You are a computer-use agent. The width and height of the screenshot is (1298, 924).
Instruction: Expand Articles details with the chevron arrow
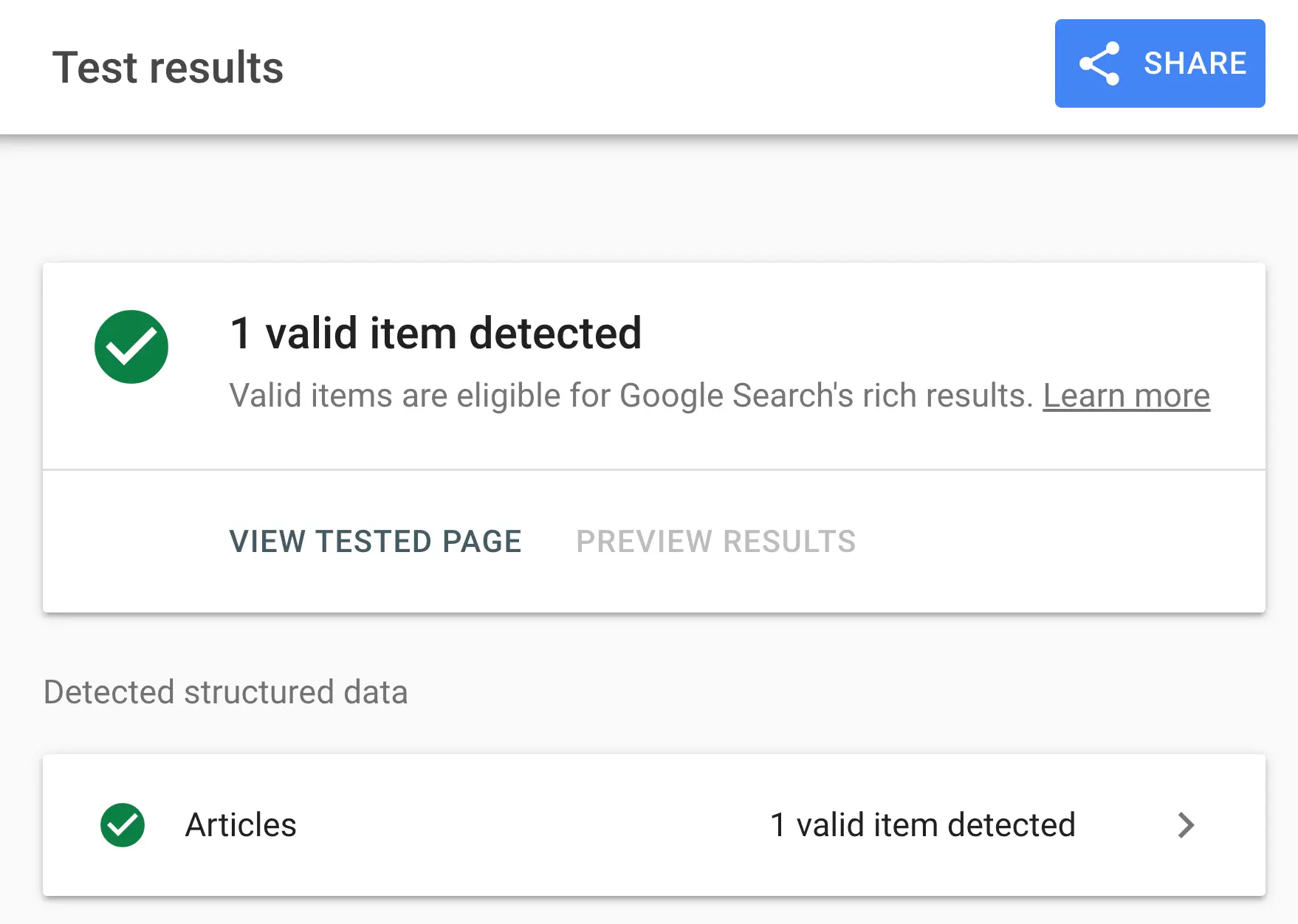tap(1186, 824)
